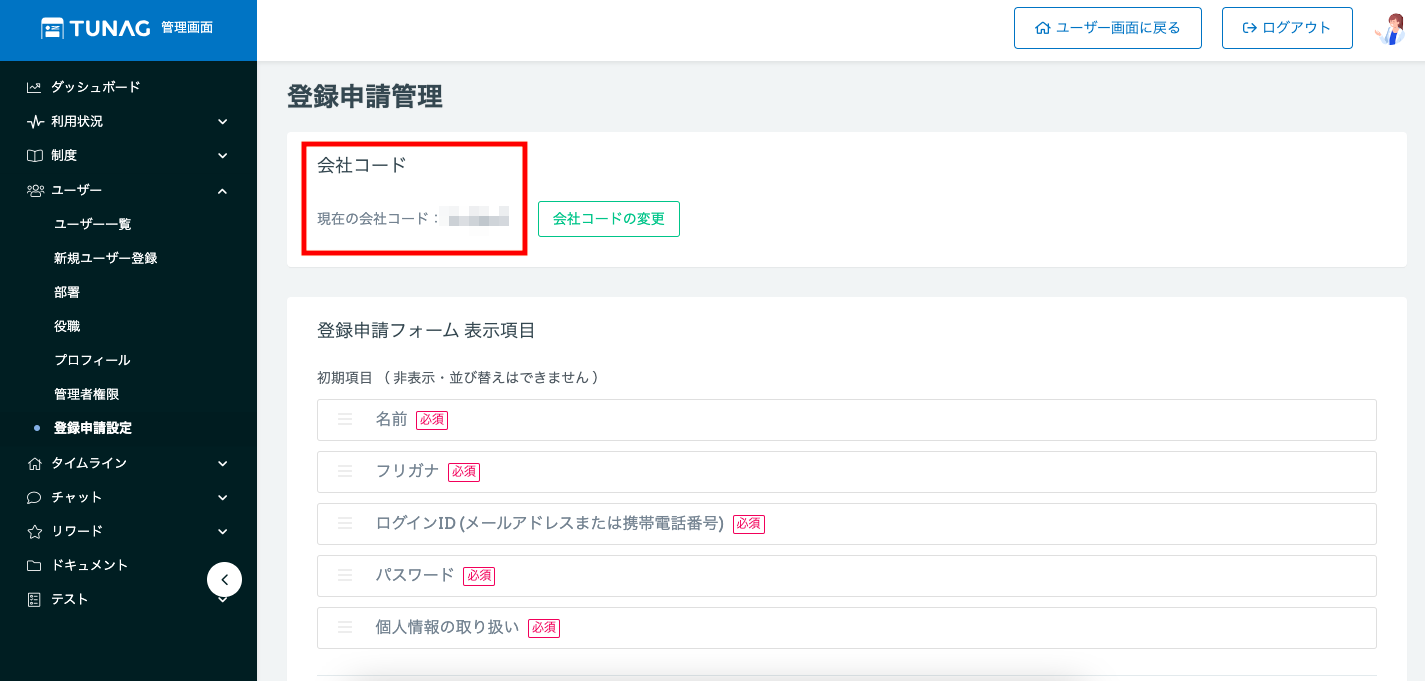Click the ユーザー画面に戻る button
The image size is (1425, 681).
1108,28
